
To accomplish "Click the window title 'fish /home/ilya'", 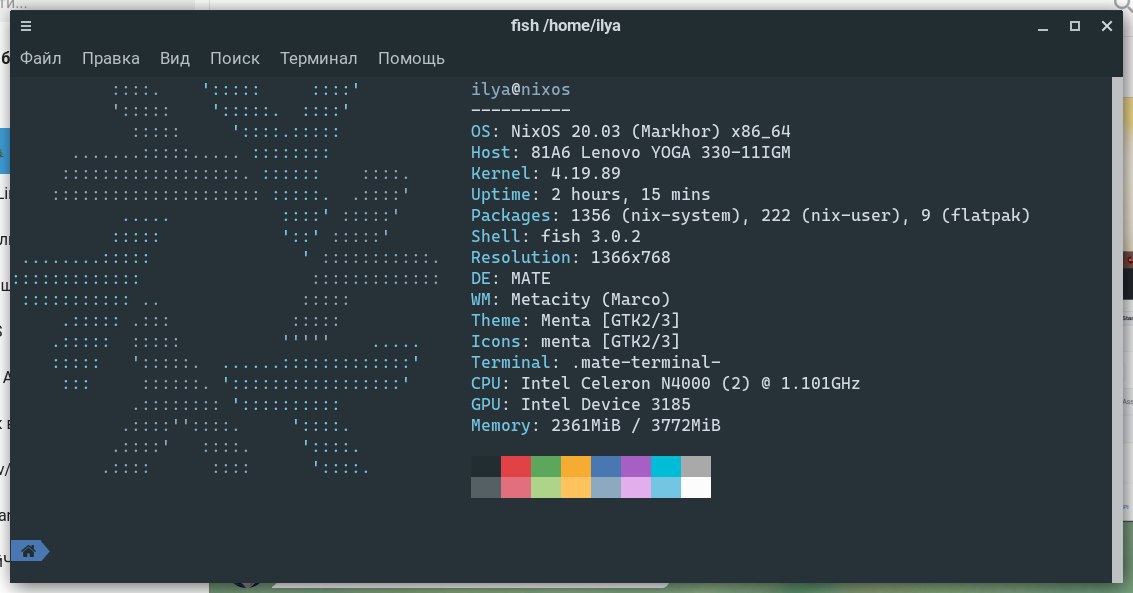I will (x=566, y=26).
